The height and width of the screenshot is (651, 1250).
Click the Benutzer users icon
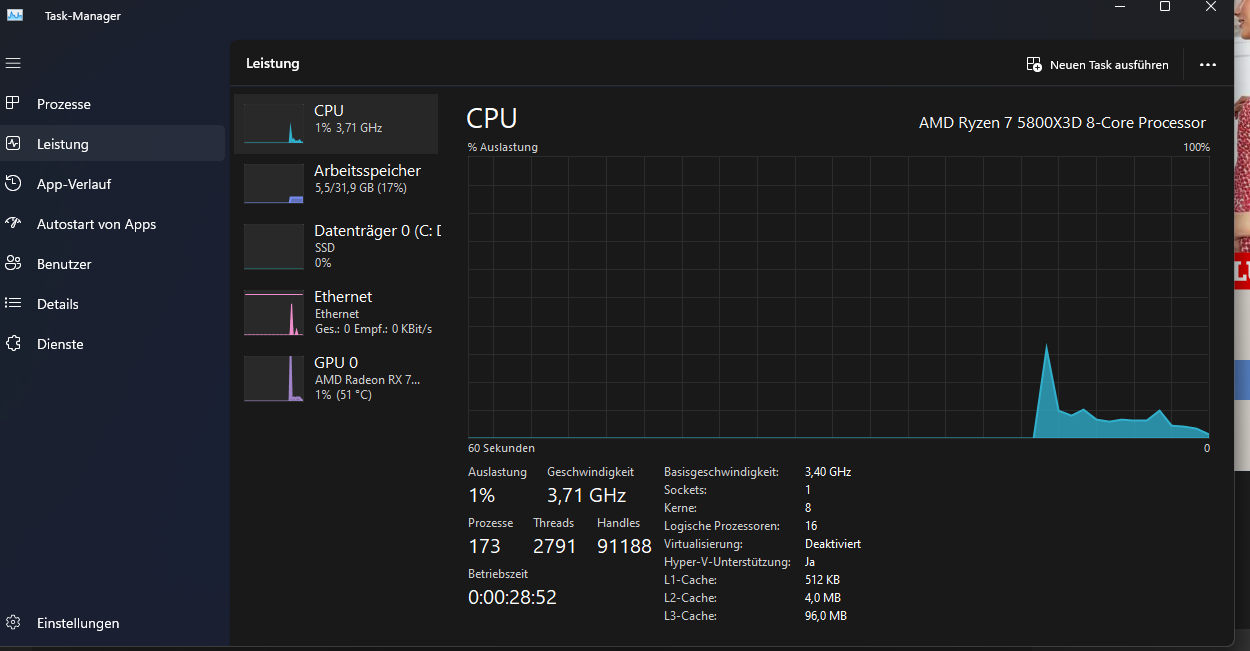pos(13,263)
